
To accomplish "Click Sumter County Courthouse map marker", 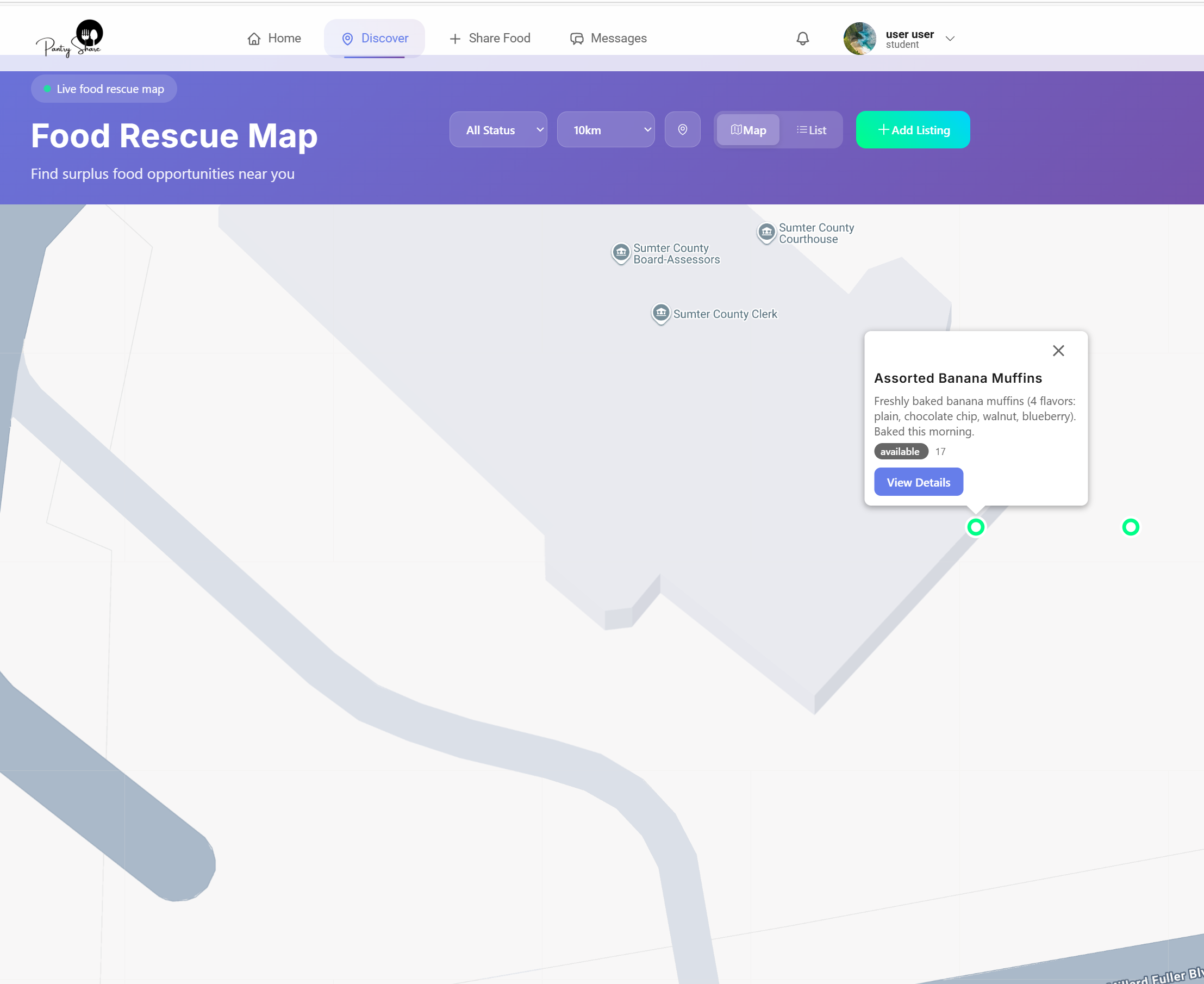I will 766,232.
